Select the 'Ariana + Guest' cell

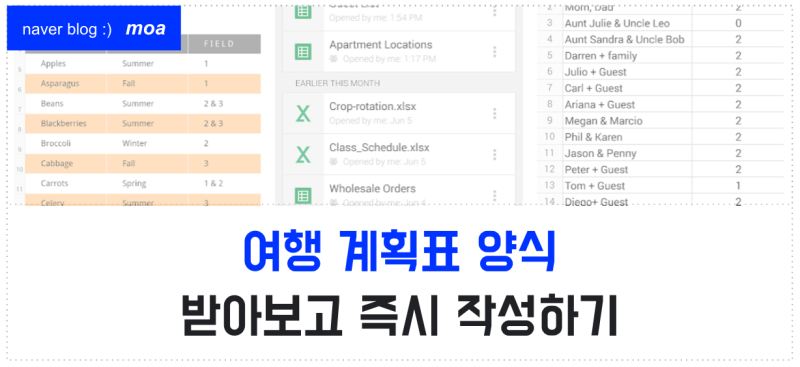click(x=627, y=105)
